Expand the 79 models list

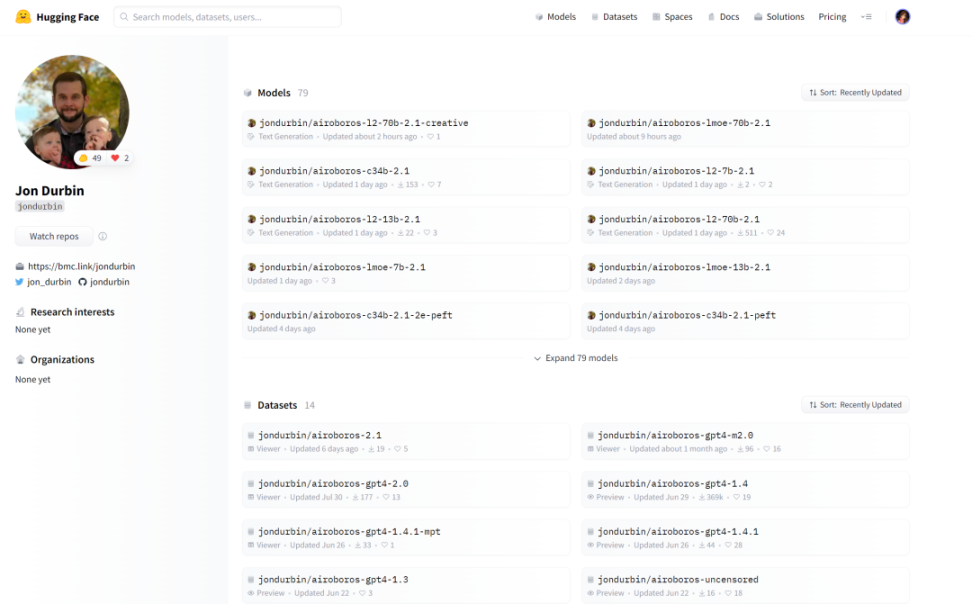[575, 358]
